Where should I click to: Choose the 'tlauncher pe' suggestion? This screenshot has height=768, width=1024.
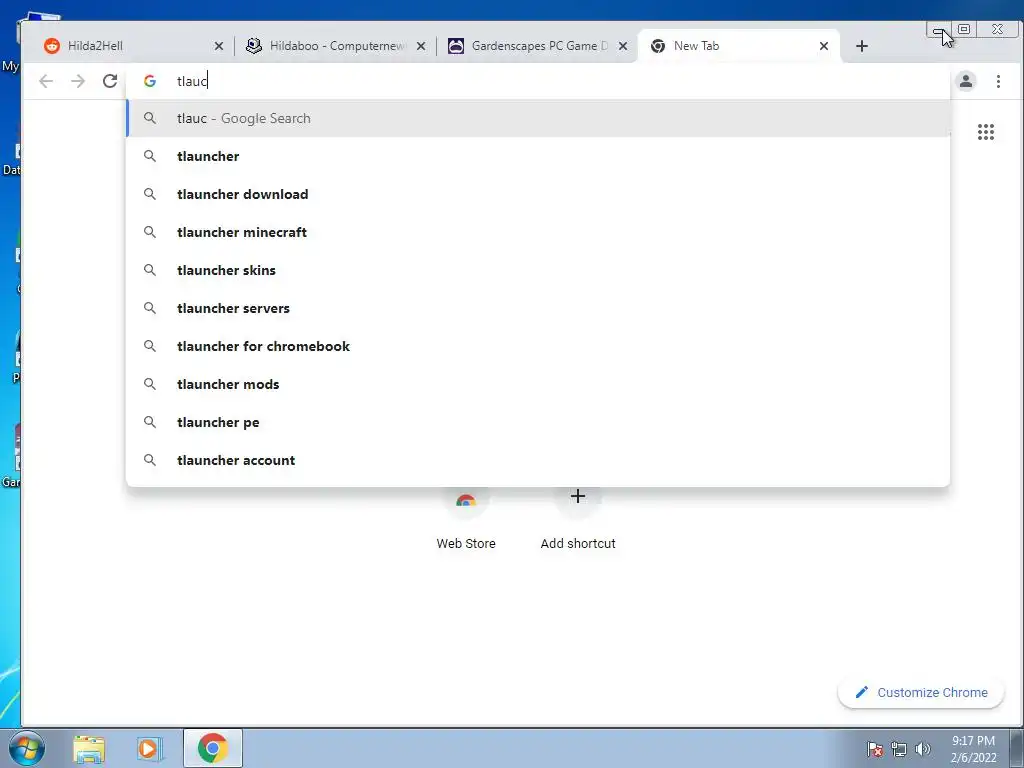pos(537,422)
